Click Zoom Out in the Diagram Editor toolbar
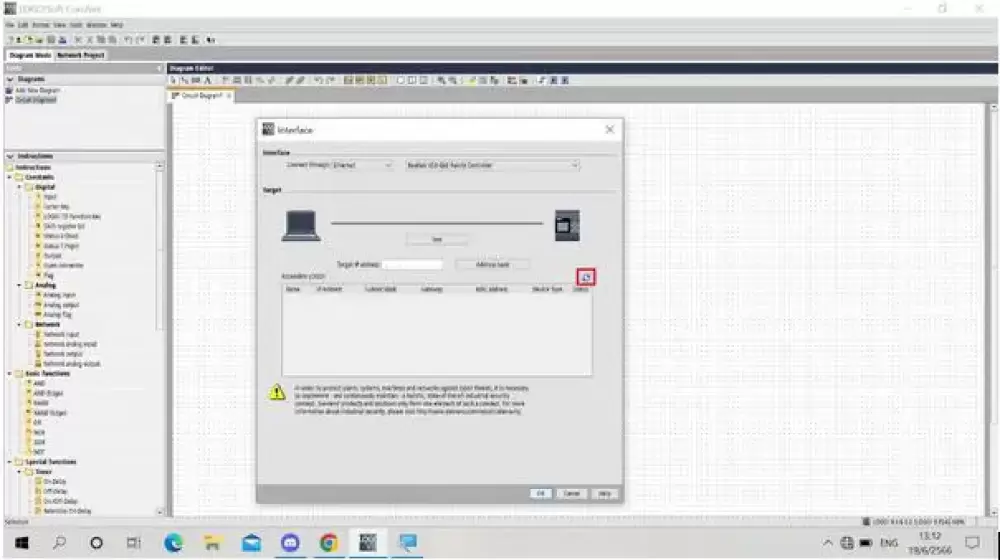1000x560 pixels. point(453,80)
